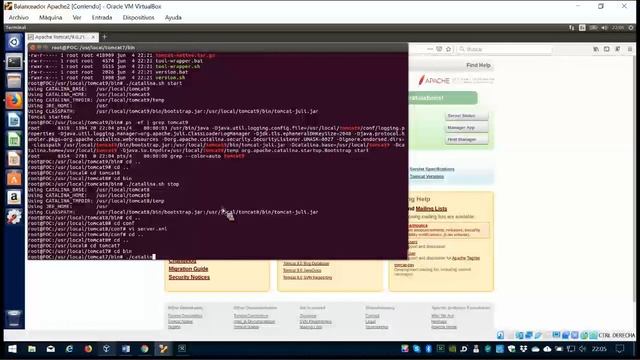Close the terminal window with red button
The height and width of the screenshot is (360, 640).
point(33,48)
